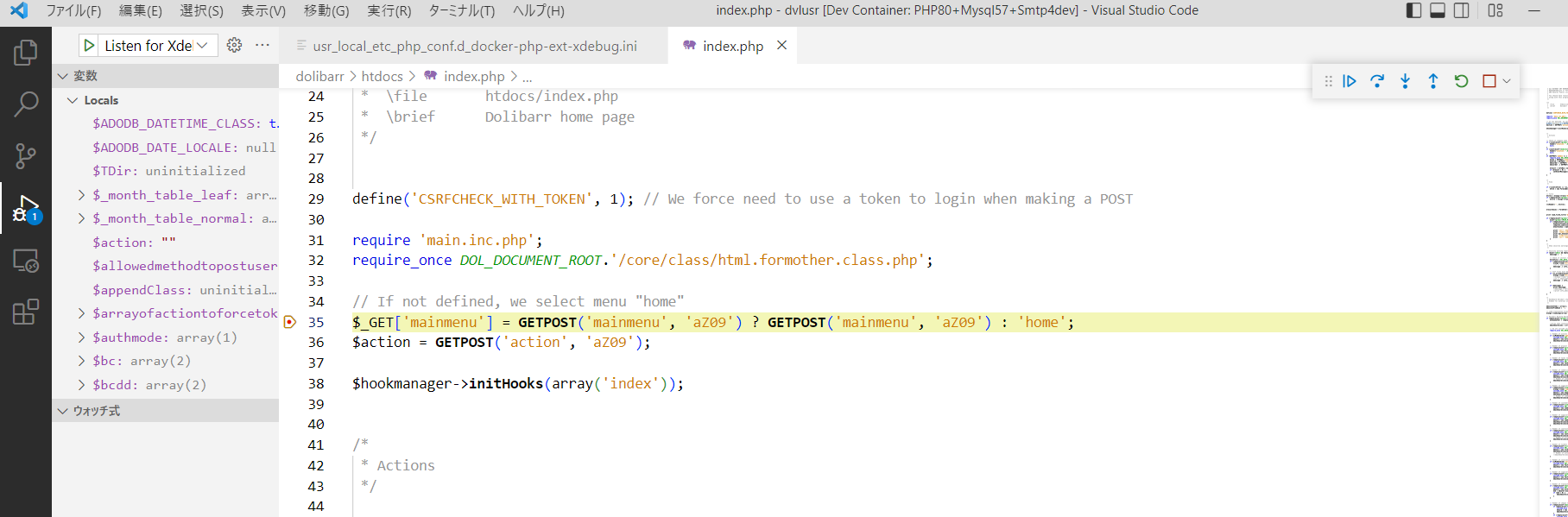
Task: Click breadcrumb ellipsis symbol
Action: pos(527,77)
